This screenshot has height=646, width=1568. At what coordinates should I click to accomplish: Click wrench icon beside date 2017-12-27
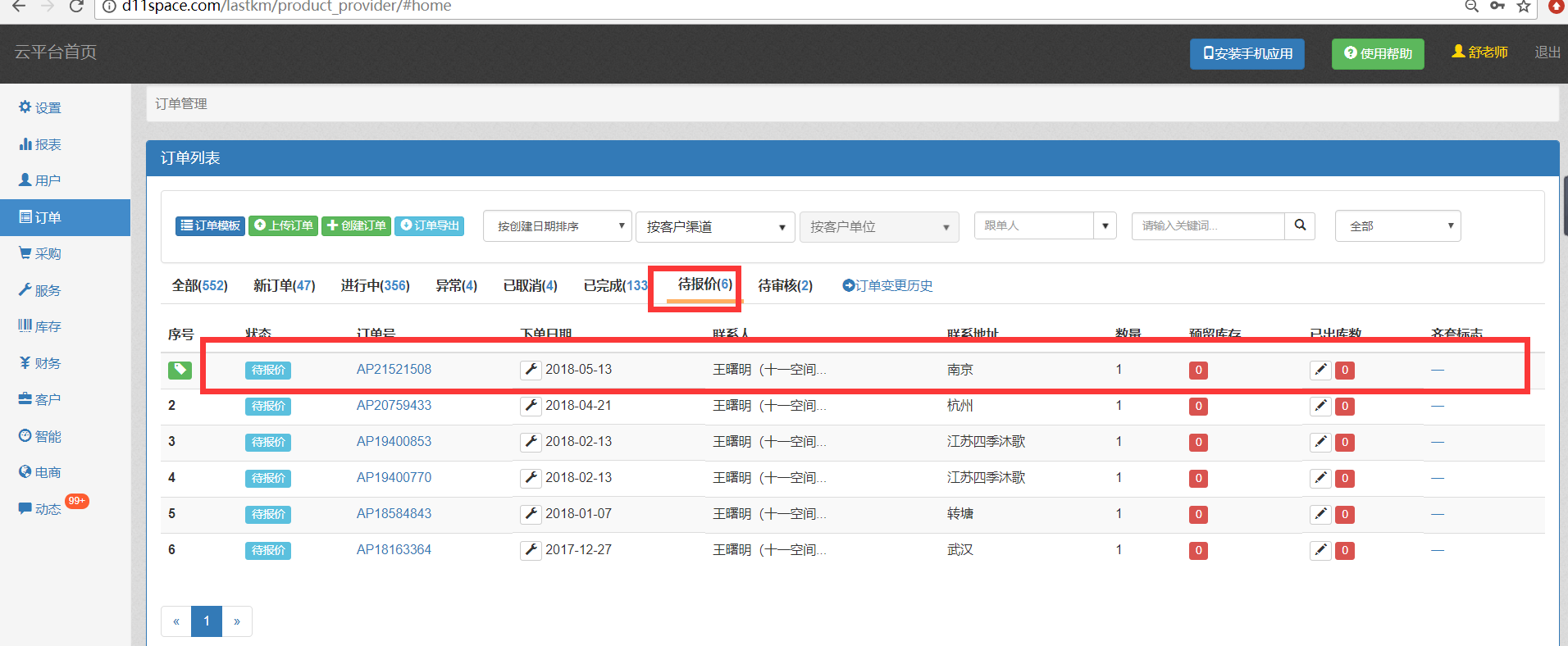point(531,550)
